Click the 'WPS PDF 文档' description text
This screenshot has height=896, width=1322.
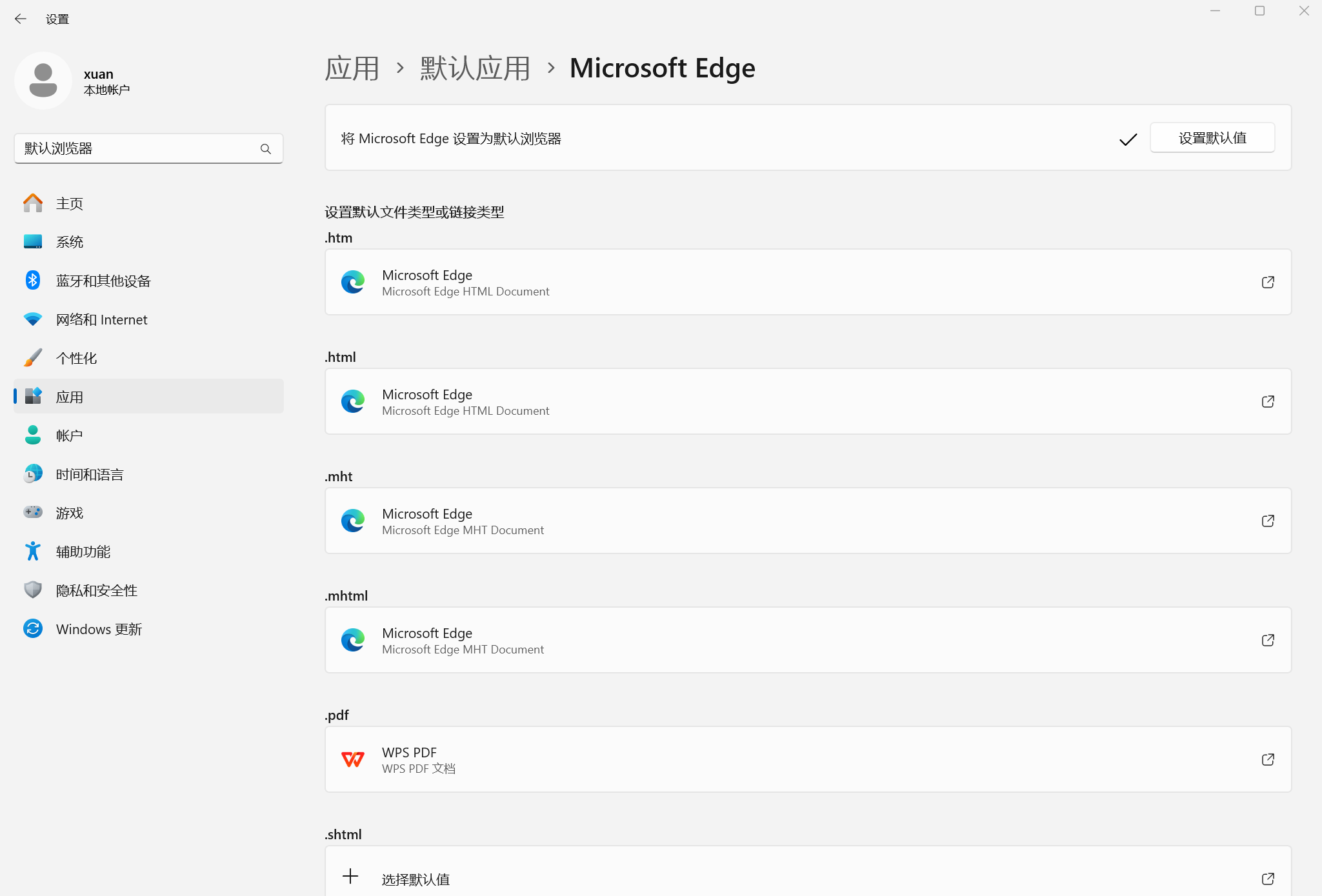pyautogui.click(x=419, y=769)
